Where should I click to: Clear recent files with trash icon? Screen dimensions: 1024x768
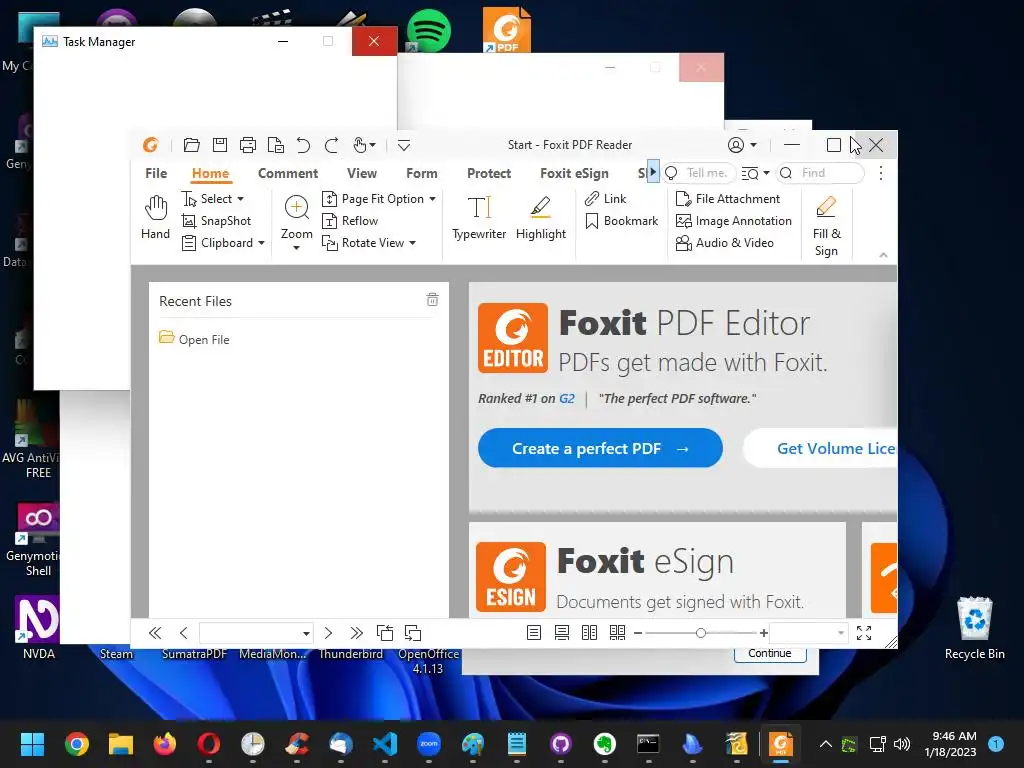[432, 300]
